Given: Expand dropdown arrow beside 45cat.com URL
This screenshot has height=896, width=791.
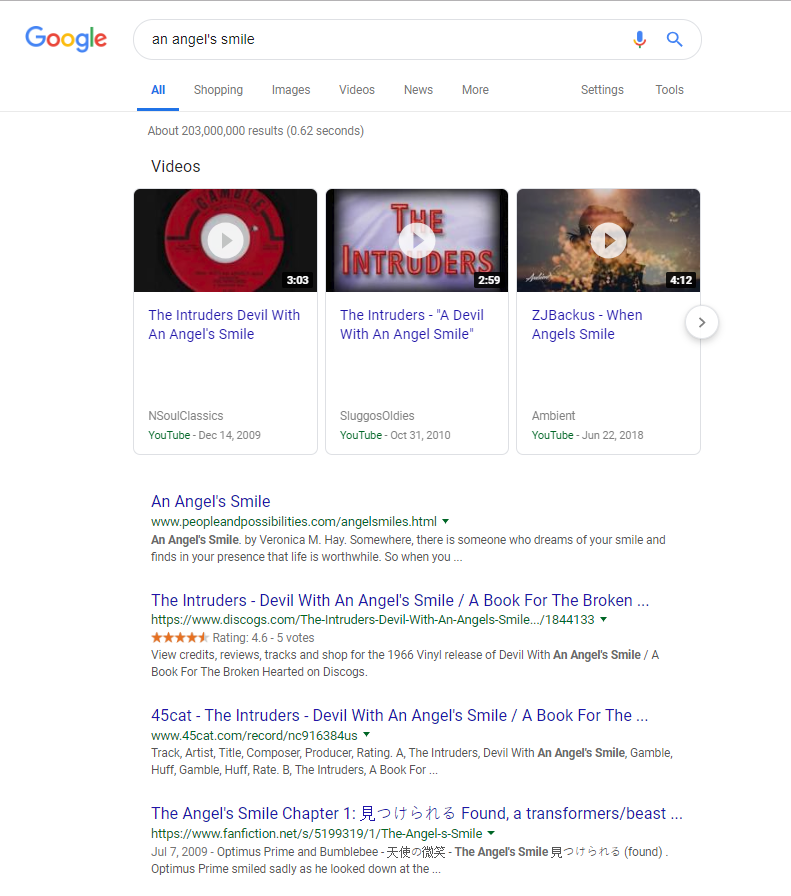Looking at the screenshot, I should (366, 735).
